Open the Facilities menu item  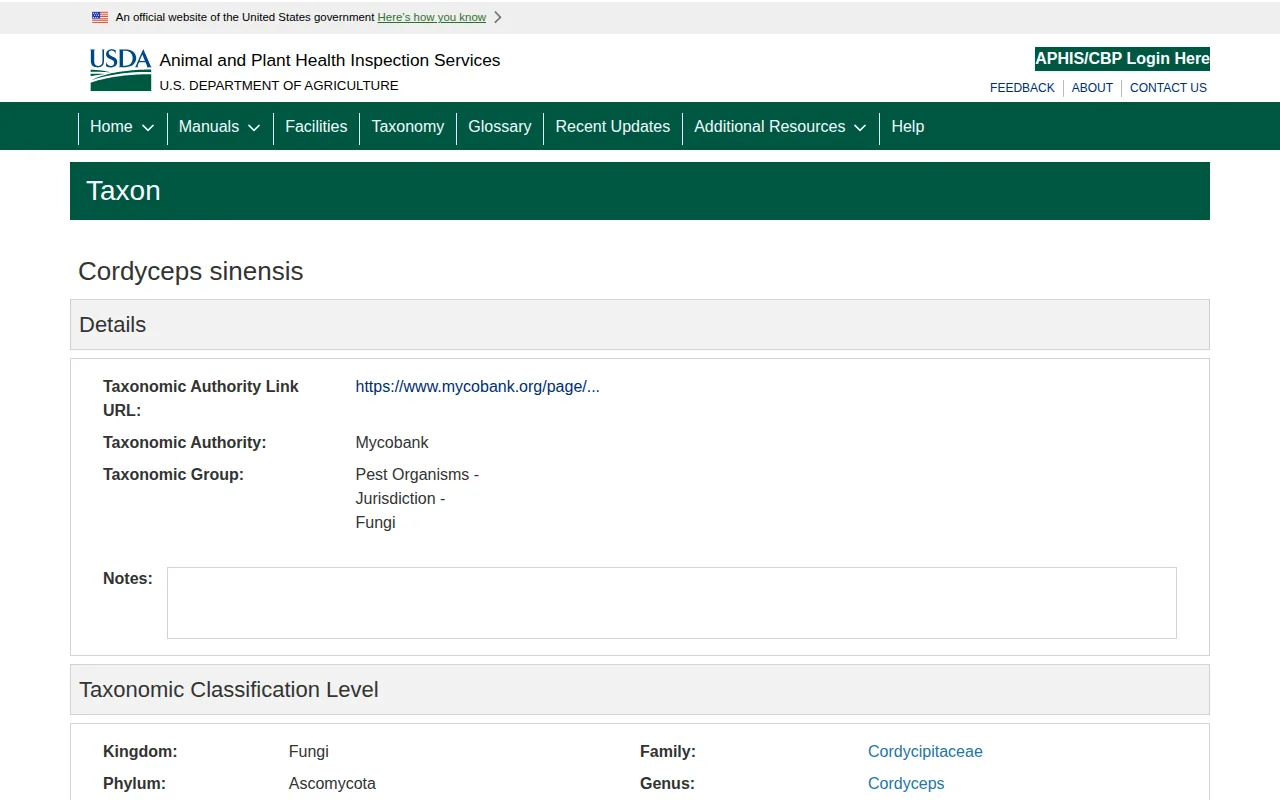(316, 127)
